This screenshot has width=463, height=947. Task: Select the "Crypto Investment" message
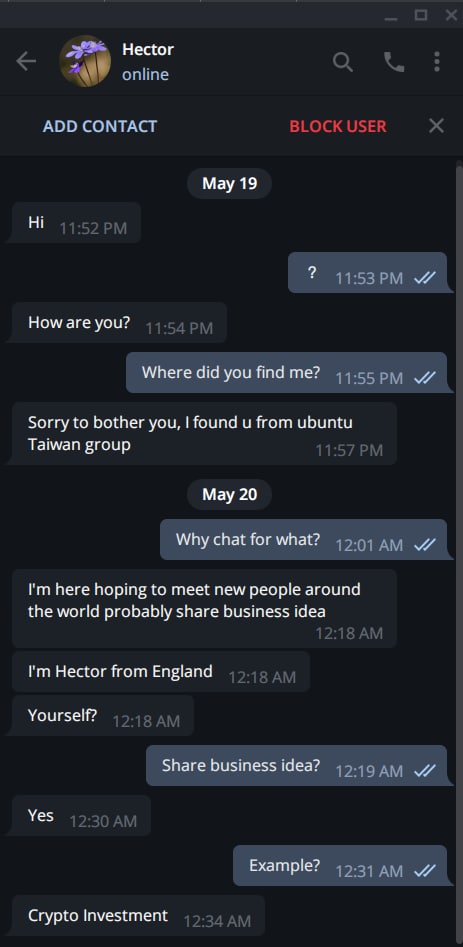click(x=138, y=916)
